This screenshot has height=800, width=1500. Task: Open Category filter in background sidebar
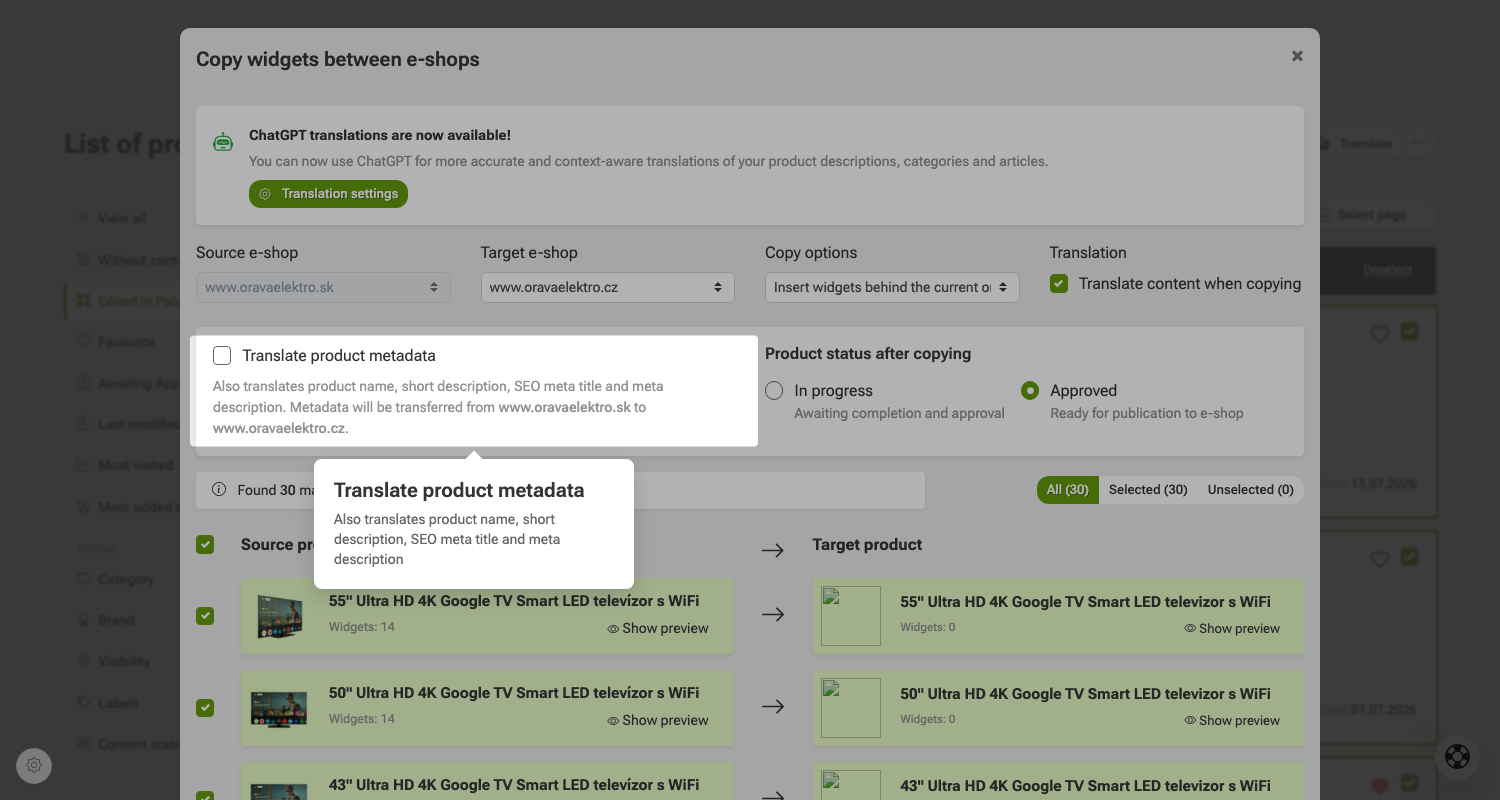tap(116, 579)
